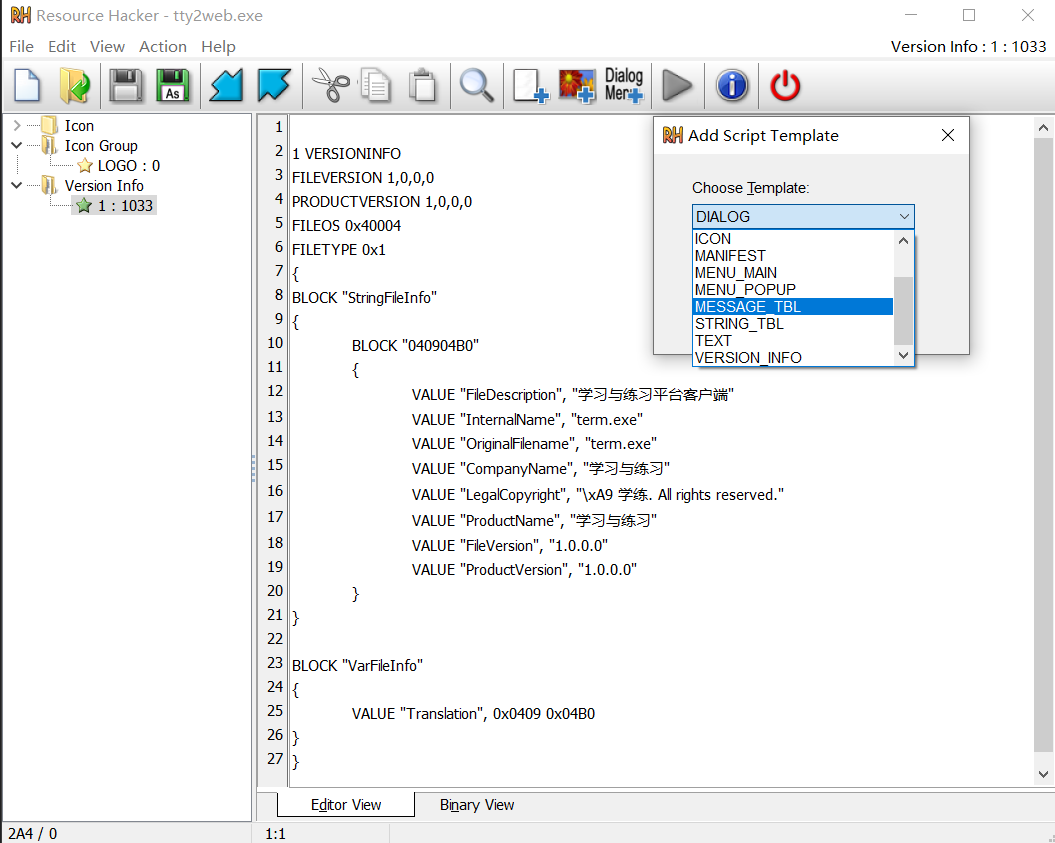Choose MENU_MAIN from the template list
Screen dimensions: 1055x843
click(793, 272)
